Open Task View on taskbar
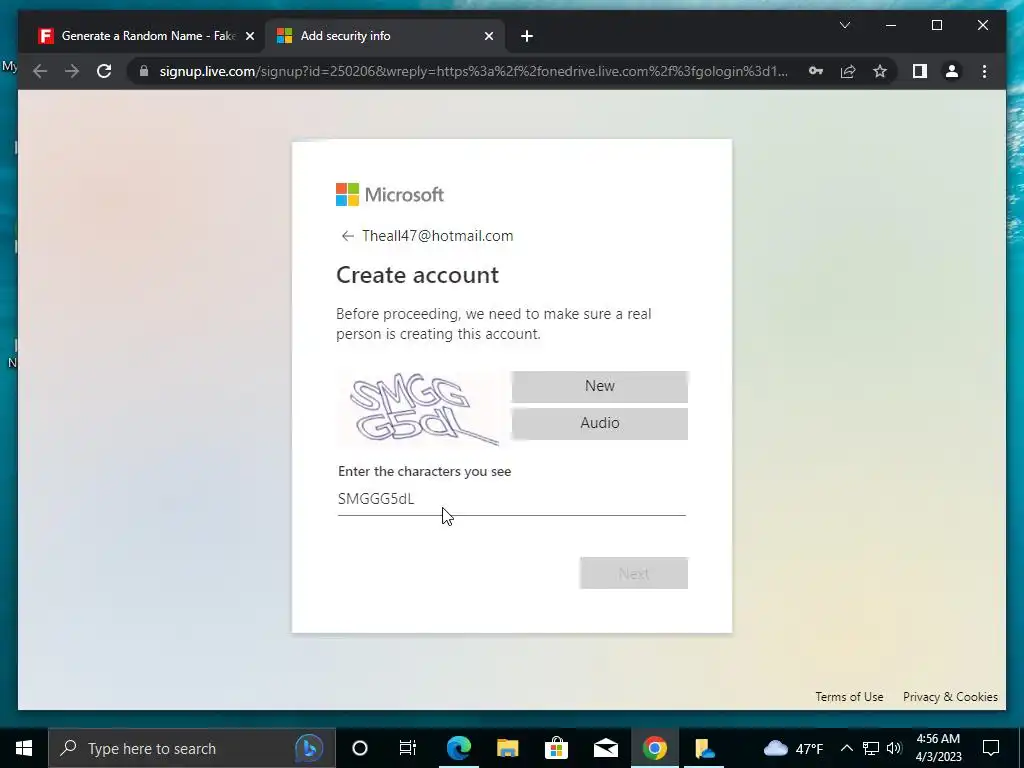 pos(408,748)
